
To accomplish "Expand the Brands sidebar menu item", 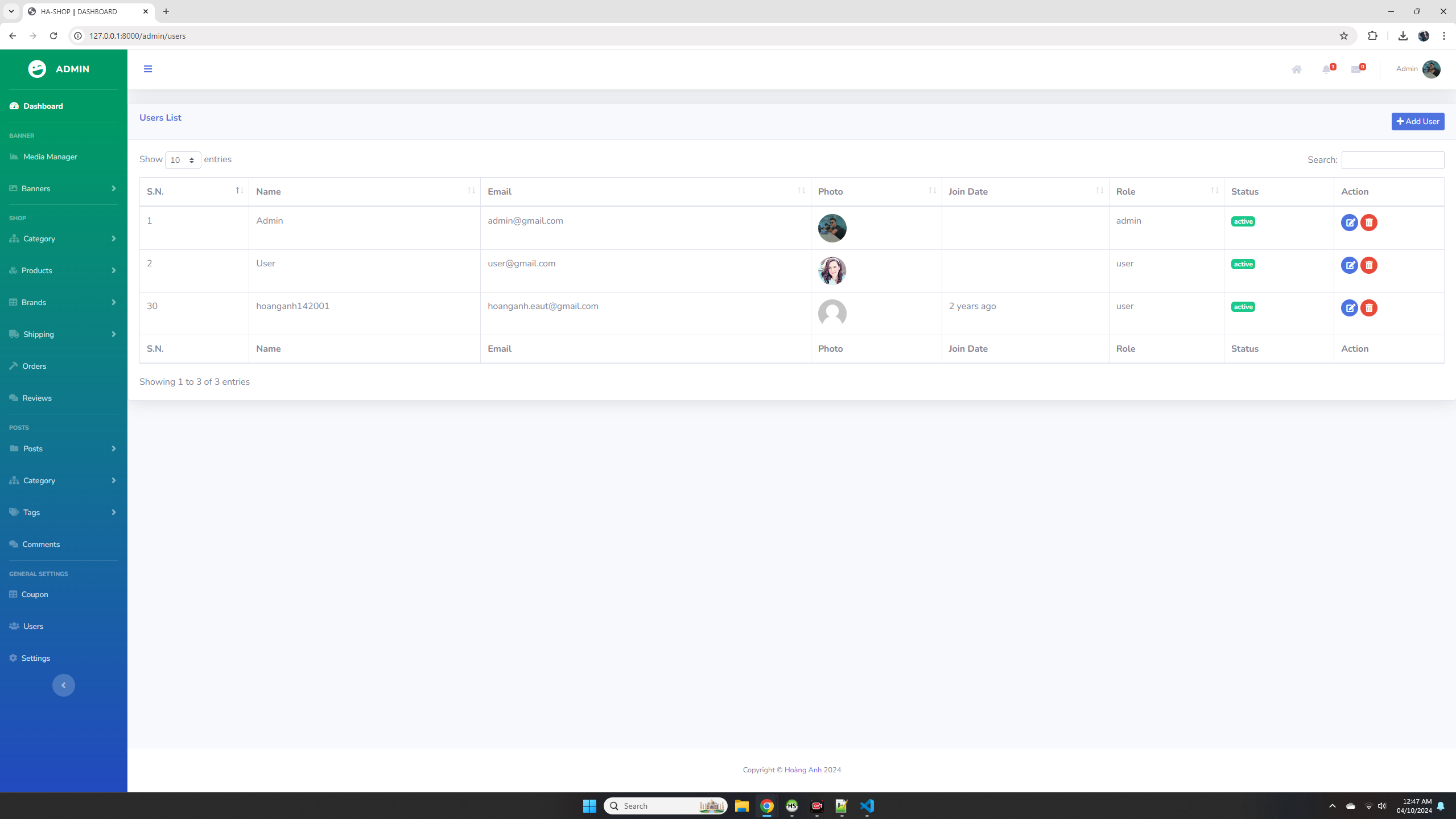I will pyautogui.click(x=63, y=302).
